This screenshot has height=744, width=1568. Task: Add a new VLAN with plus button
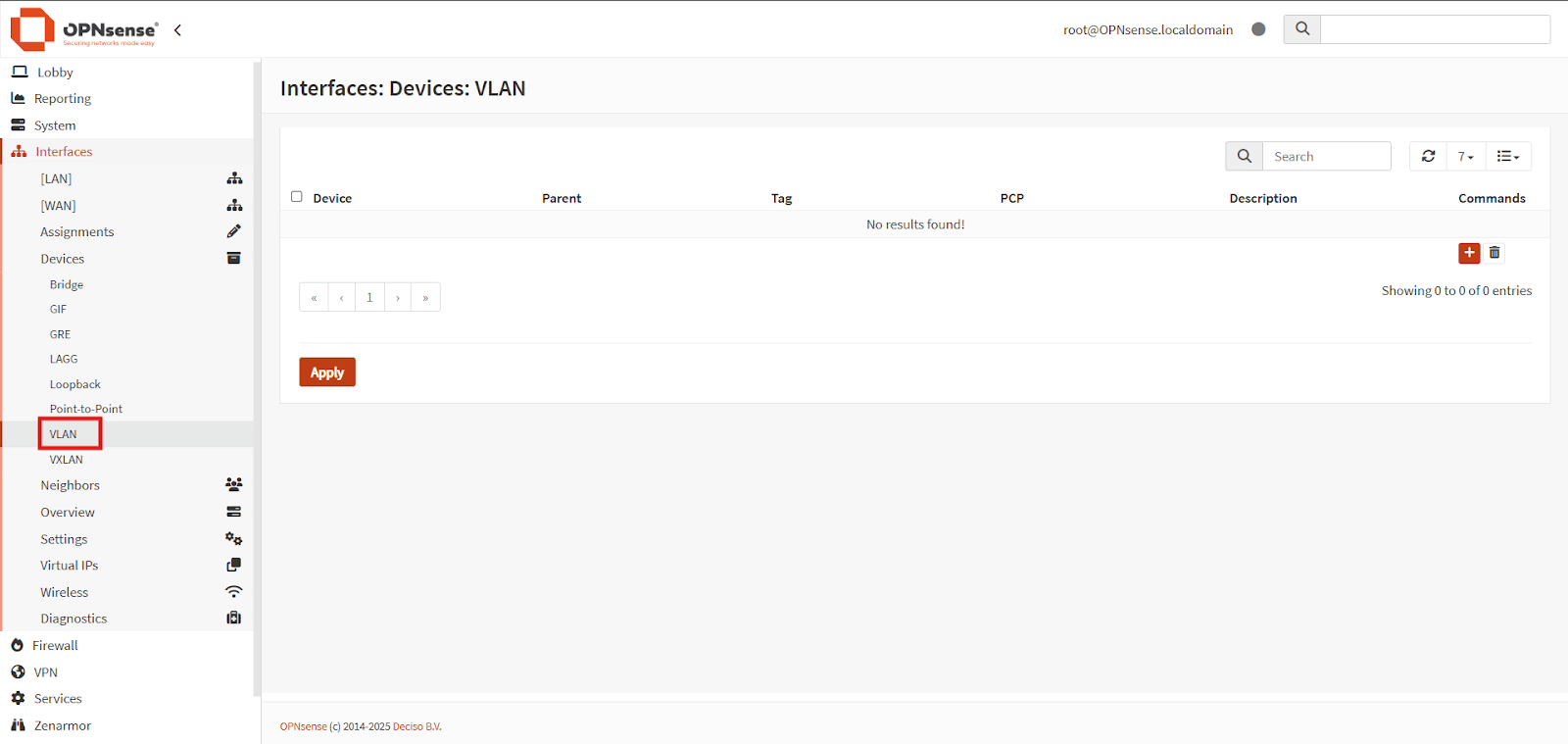1469,253
